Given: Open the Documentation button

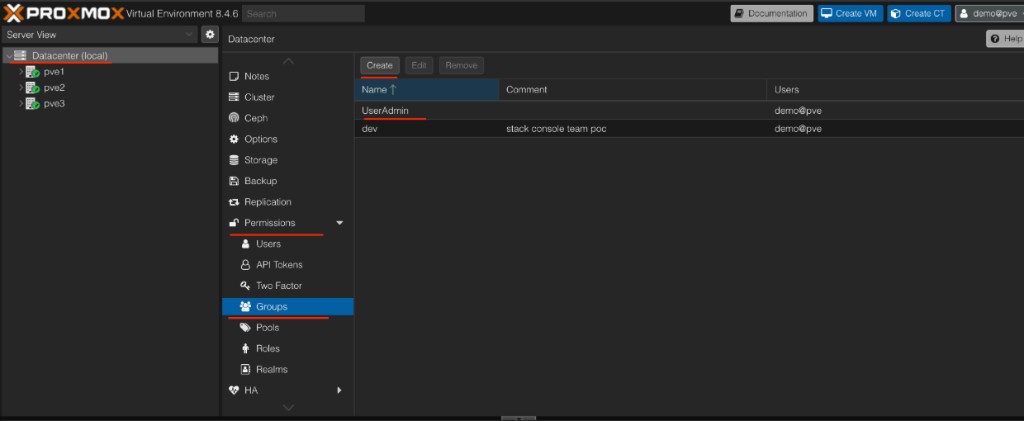Looking at the screenshot, I should pos(771,14).
